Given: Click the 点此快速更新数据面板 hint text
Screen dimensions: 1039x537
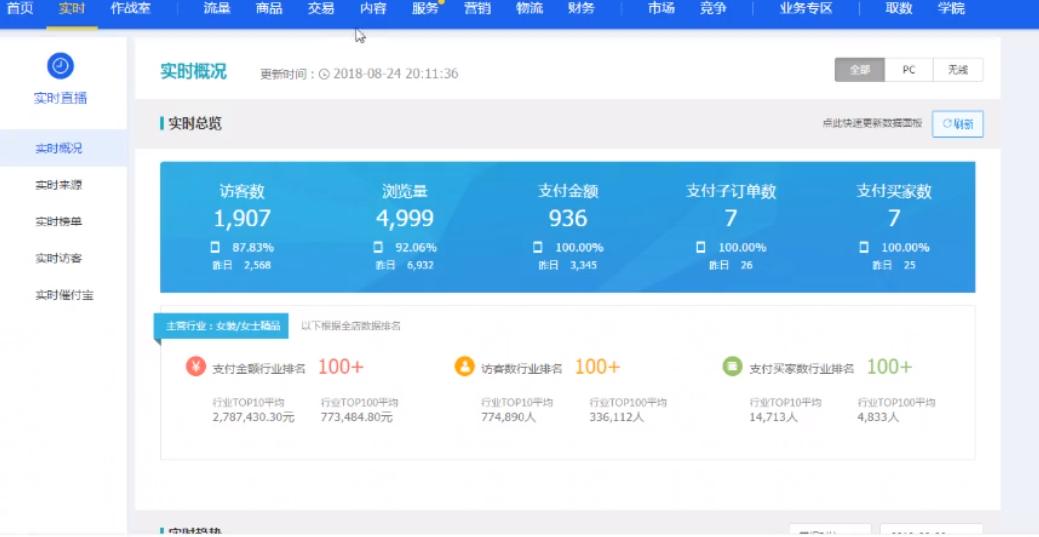Looking at the screenshot, I should [x=872, y=123].
